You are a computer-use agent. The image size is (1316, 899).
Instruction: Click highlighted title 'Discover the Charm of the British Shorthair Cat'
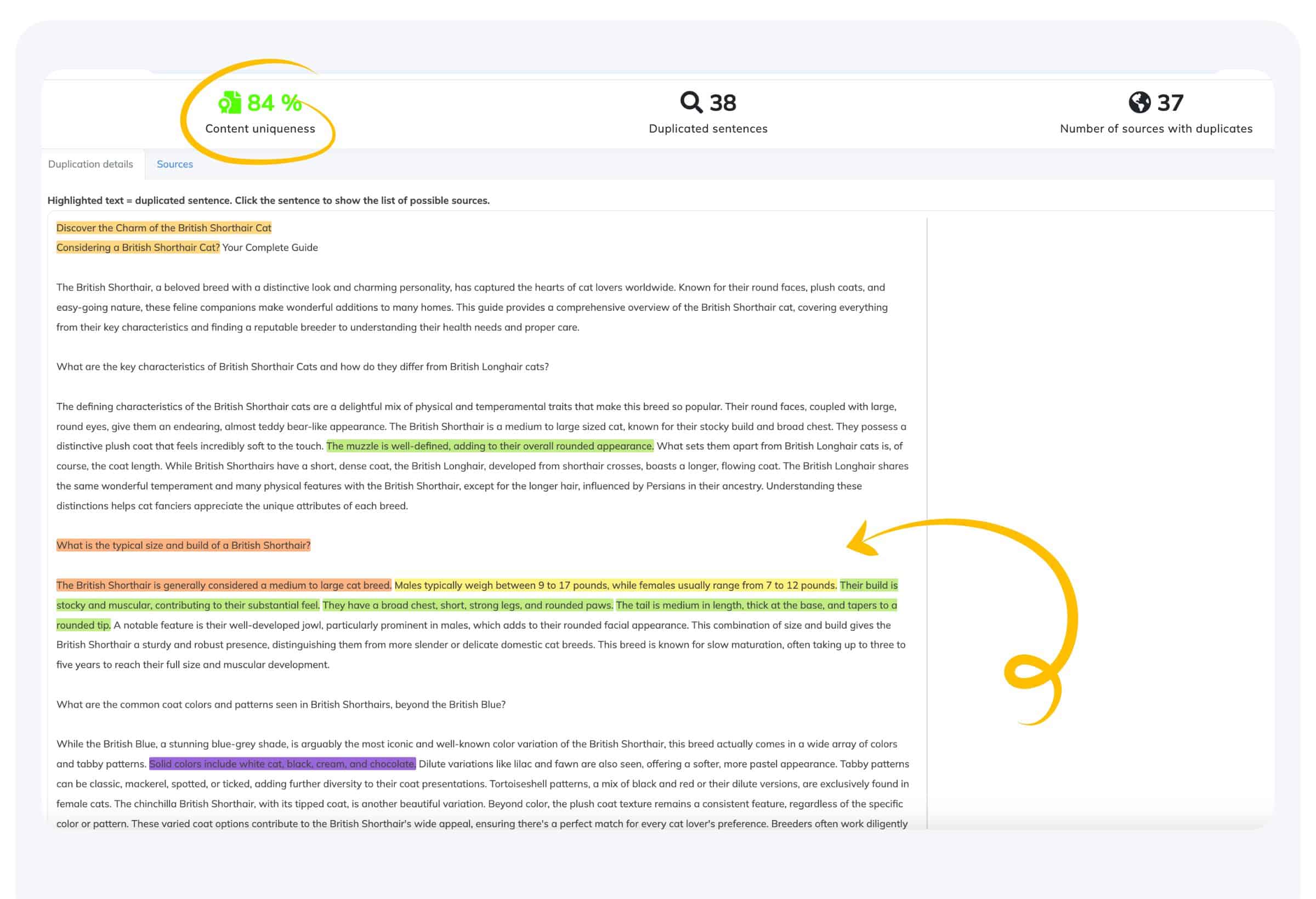point(163,228)
